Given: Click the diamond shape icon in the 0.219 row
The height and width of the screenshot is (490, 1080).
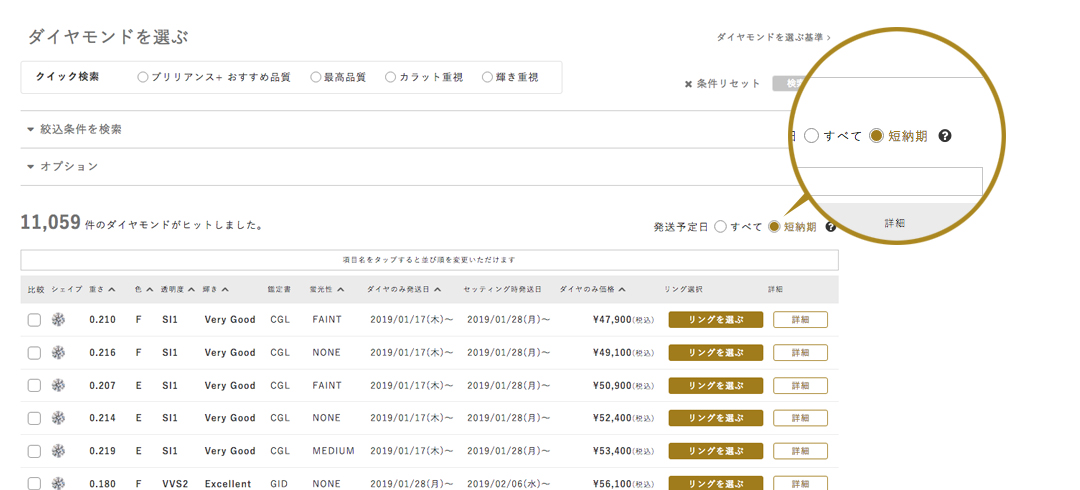Looking at the screenshot, I should coord(59,451).
